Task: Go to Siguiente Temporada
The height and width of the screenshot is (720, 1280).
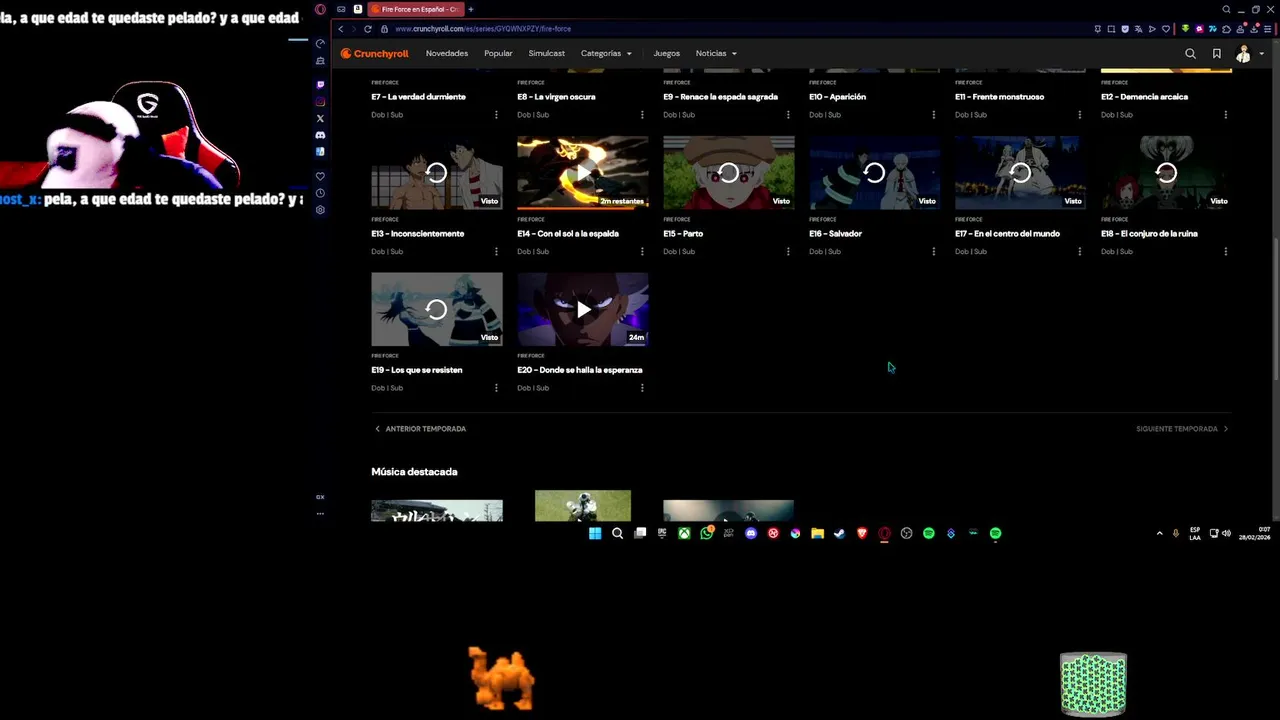Action: click(x=1182, y=429)
